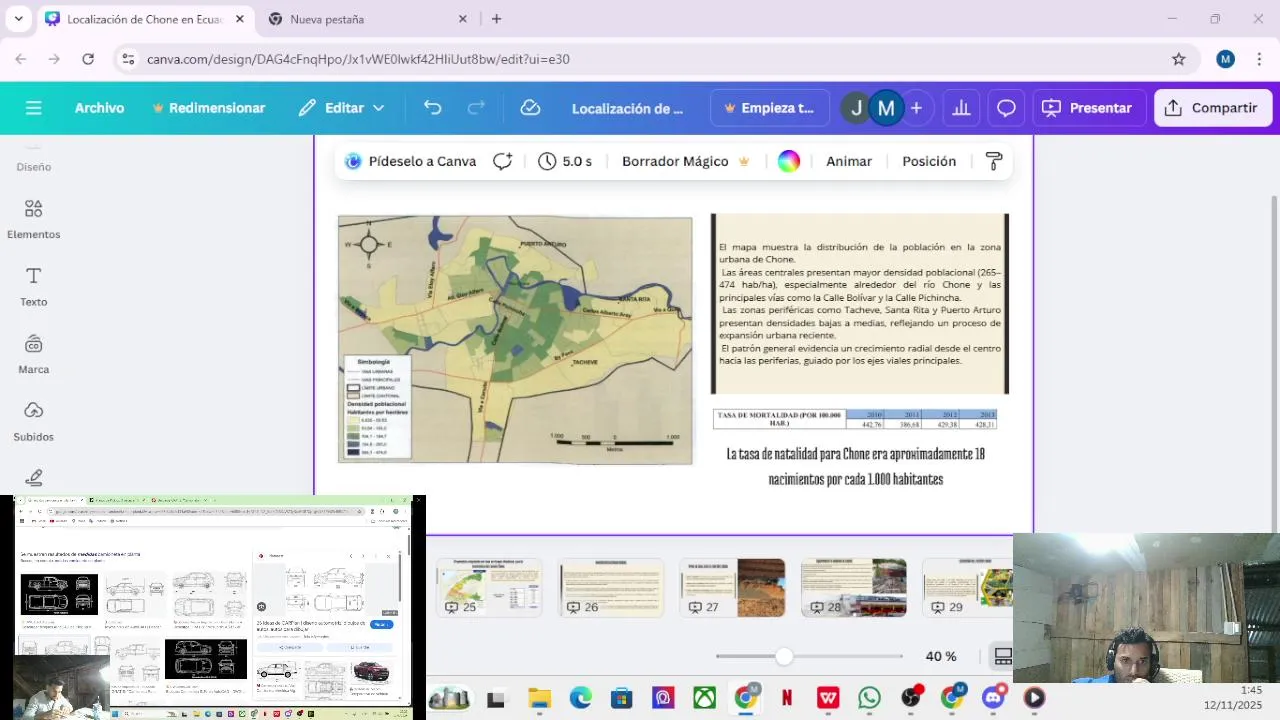Open slide thumbnail 26
The width and height of the screenshot is (1280, 720).
[x=611, y=588]
